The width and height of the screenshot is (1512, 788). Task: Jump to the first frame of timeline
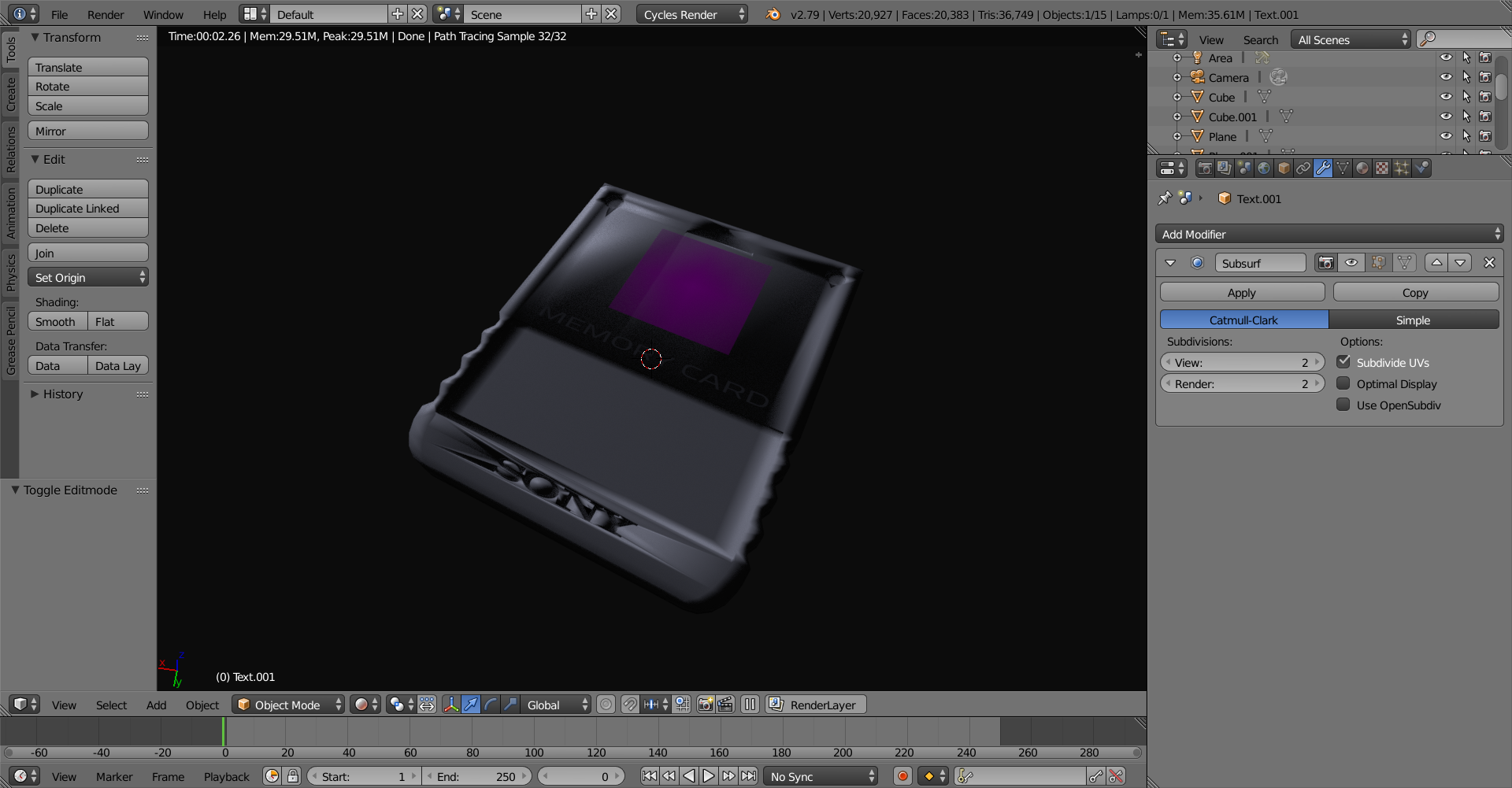tap(649, 776)
